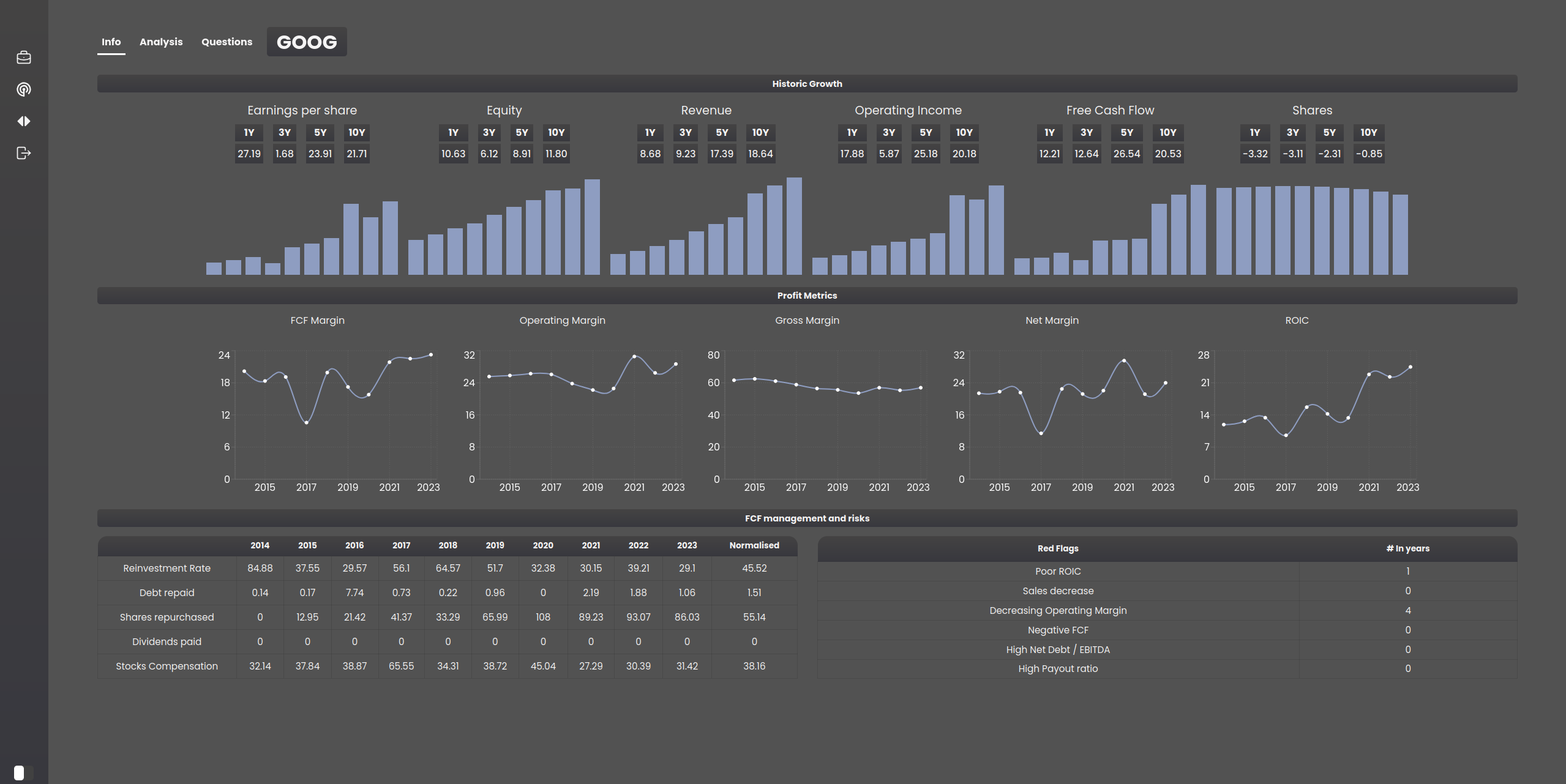Go to the Questions tab
Screen dimensions: 1566x784
pos(227,42)
